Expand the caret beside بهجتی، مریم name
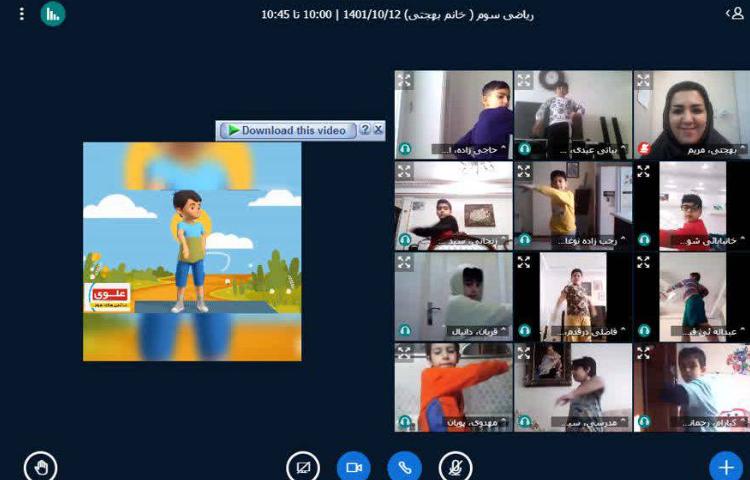Viewport: 750px width, 480px height. [741, 149]
